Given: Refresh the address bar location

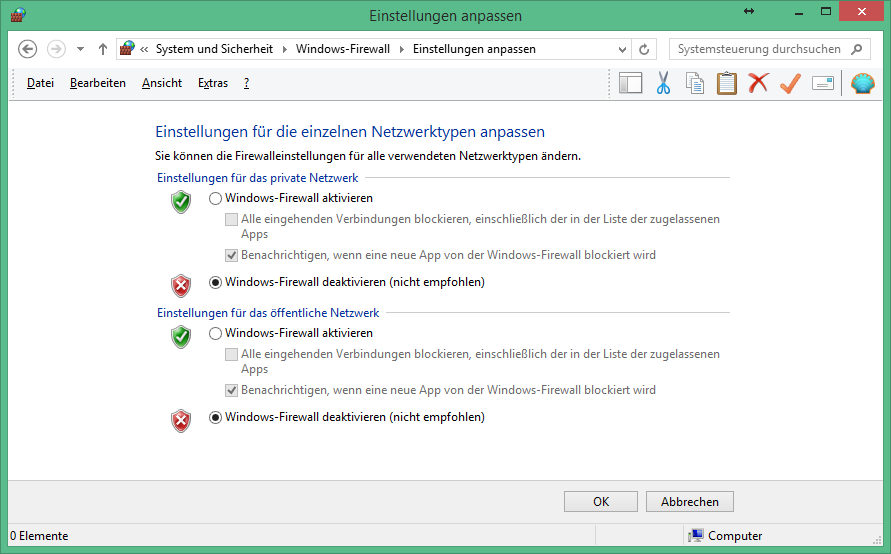Looking at the screenshot, I should pyautogui.click(x=645, y=49).
